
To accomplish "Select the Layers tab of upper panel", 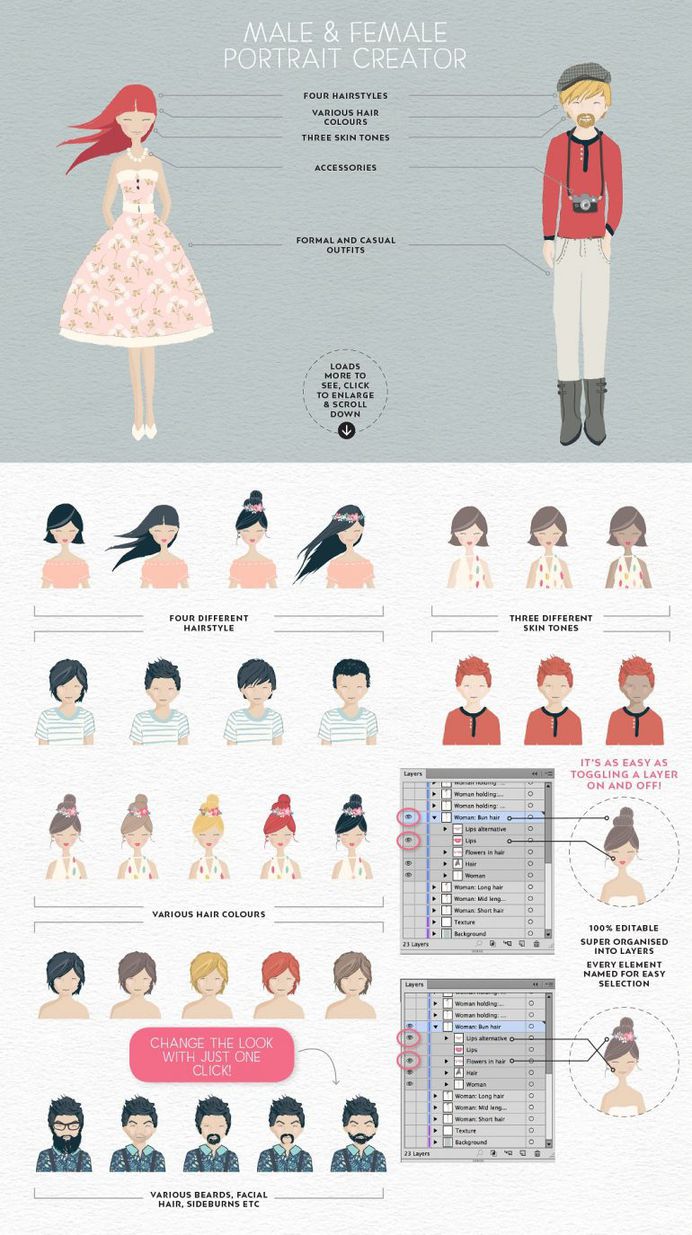I will (413, 774).
